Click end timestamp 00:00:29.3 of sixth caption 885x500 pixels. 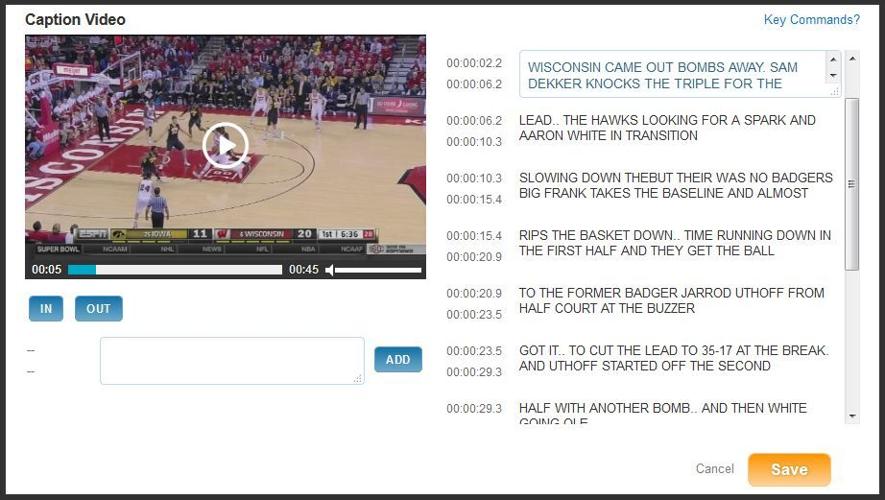pos(474,372)
